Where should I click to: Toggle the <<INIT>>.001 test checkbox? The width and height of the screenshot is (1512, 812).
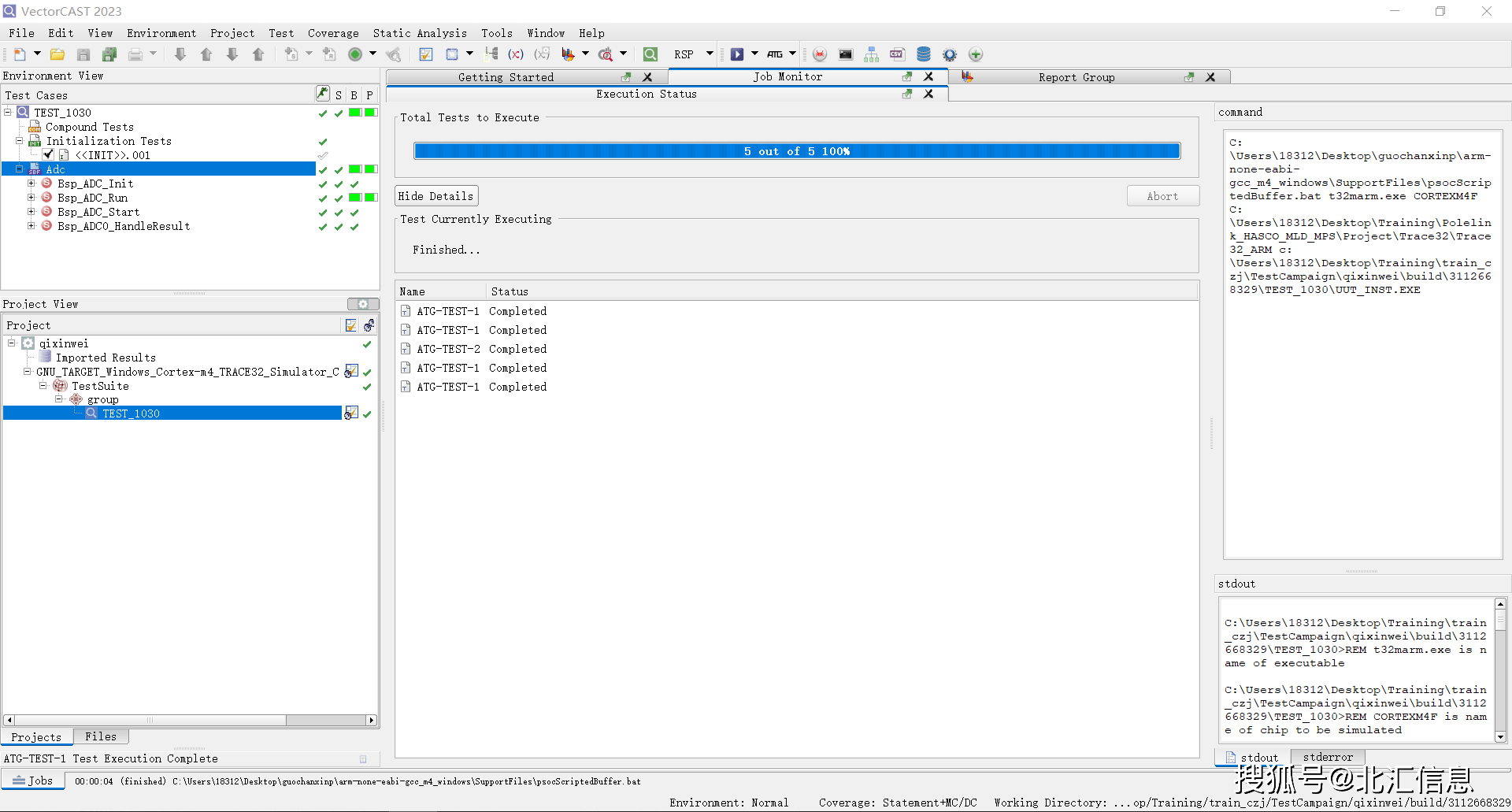coord(49,155)
